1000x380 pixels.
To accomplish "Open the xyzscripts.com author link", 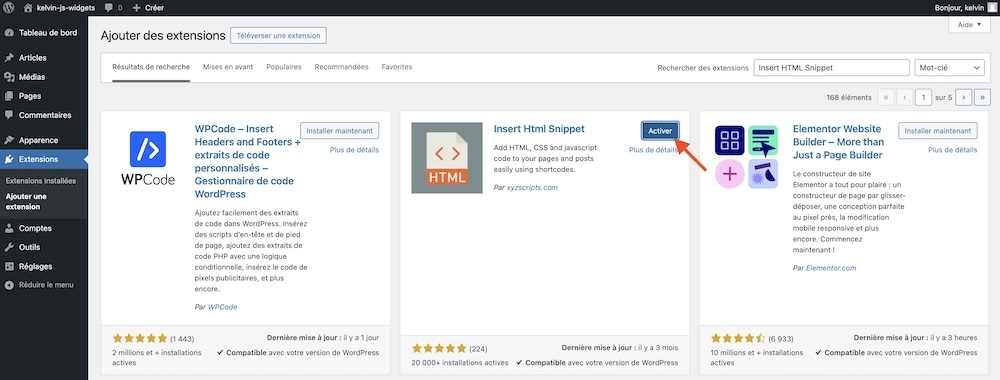I will tap(533, 187).
